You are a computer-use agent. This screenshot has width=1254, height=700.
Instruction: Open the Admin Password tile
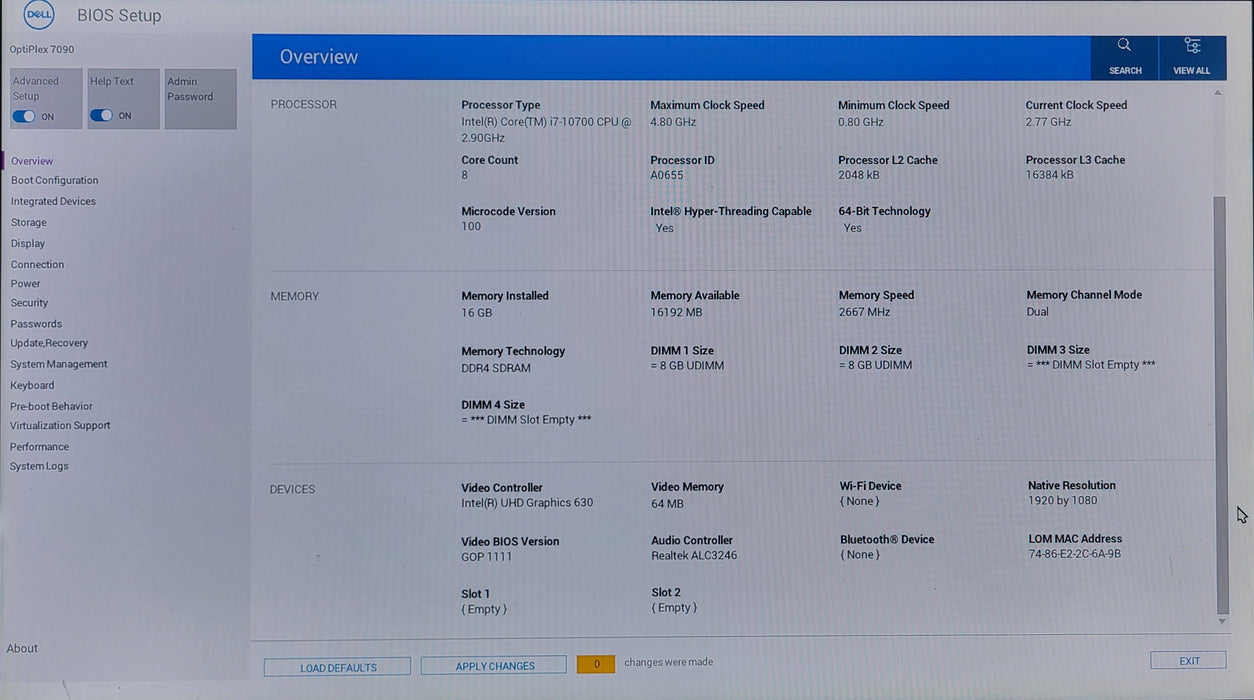click(201, 99)
